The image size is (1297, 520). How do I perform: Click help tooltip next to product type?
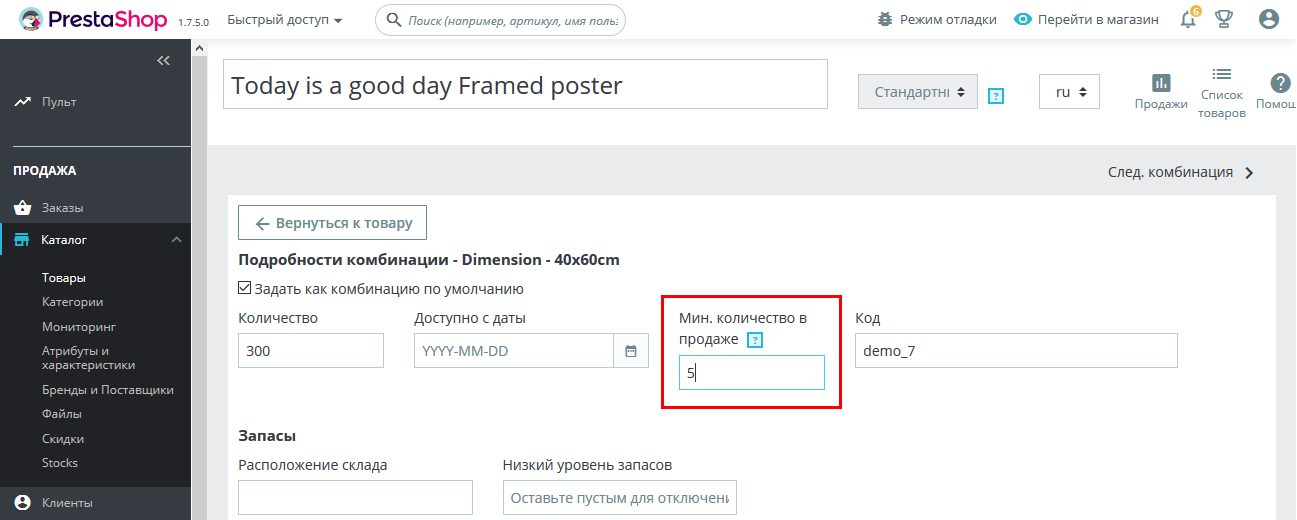click(995, 96)
